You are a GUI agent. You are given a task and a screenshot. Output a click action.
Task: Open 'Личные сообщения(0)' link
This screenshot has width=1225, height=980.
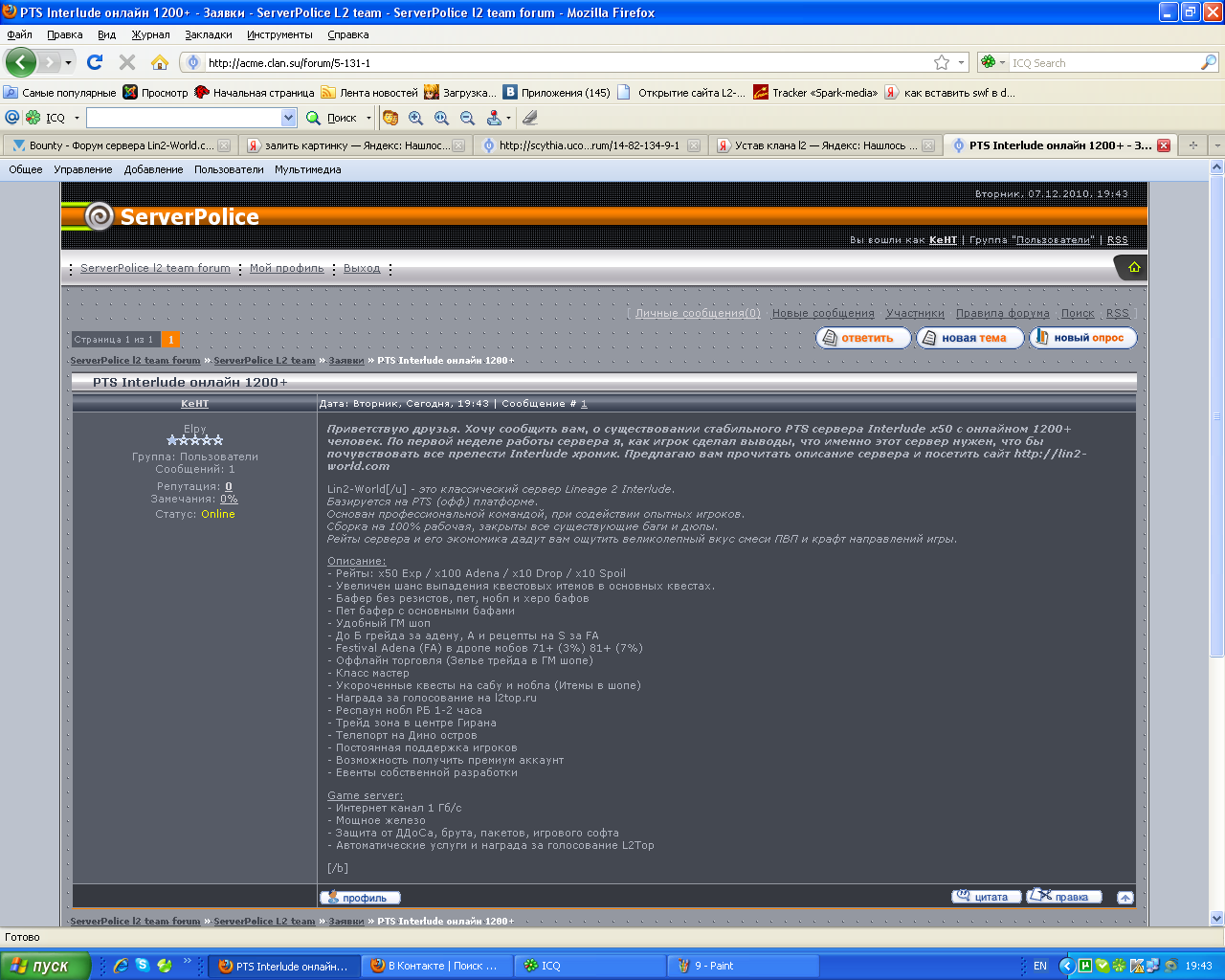pos(698,313)
